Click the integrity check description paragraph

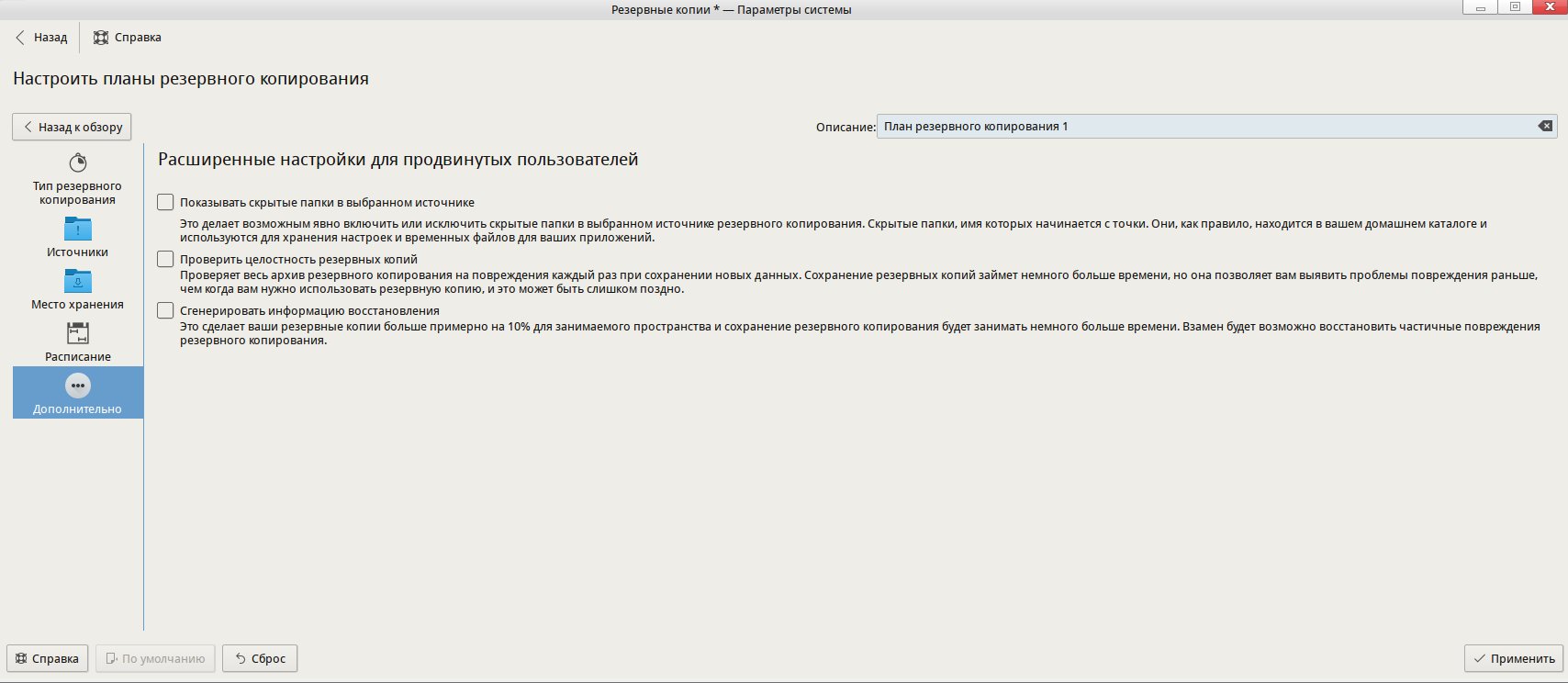click(x=858, y=282)
